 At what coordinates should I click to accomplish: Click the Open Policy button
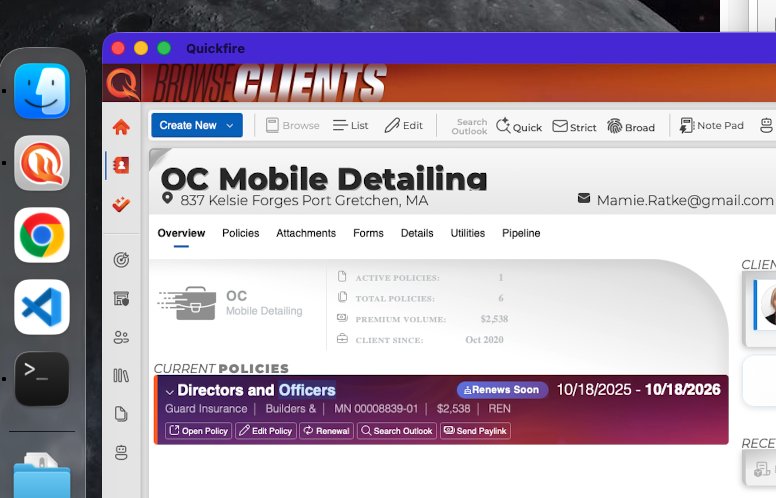click(198, 431)
